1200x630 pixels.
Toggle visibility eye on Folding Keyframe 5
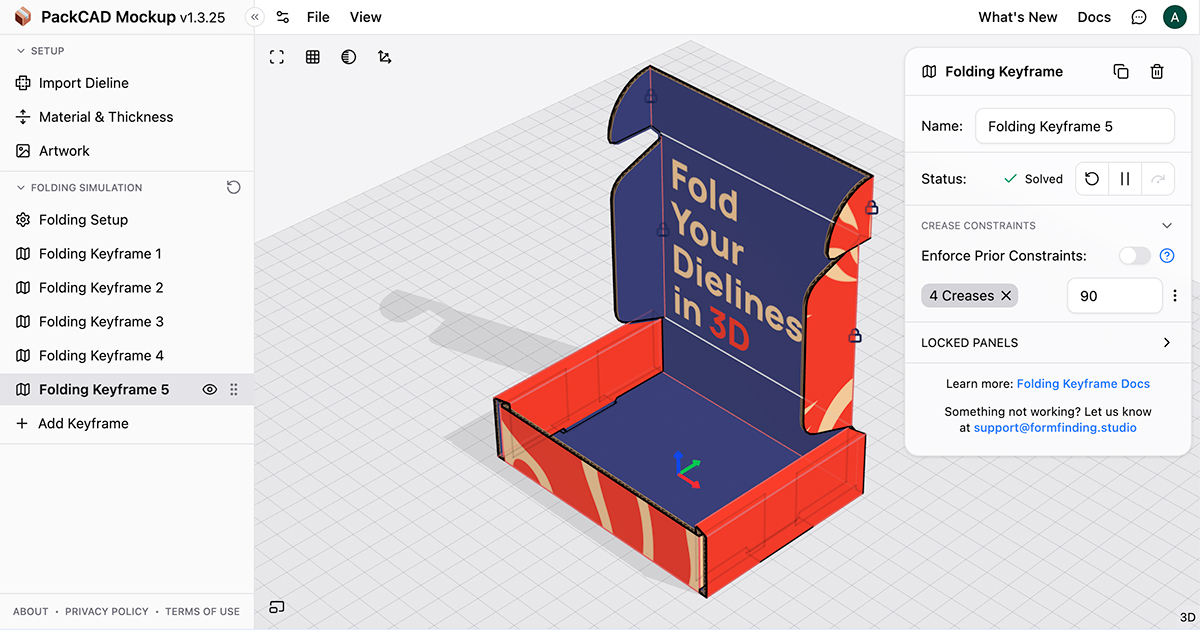point(210,390)
